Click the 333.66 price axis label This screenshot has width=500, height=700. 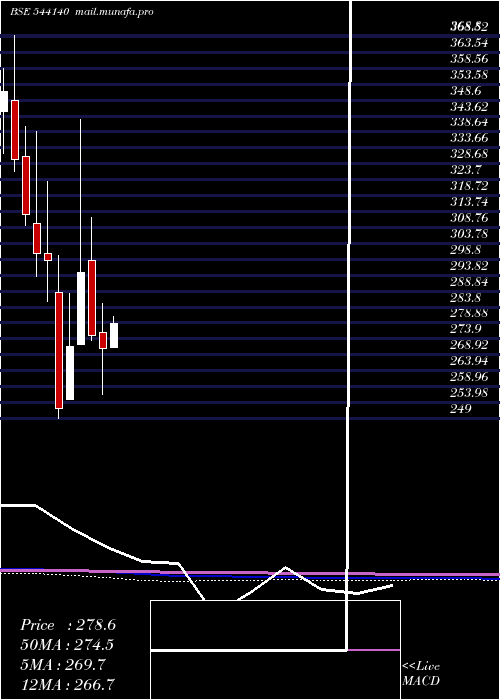tap(469, 138)
